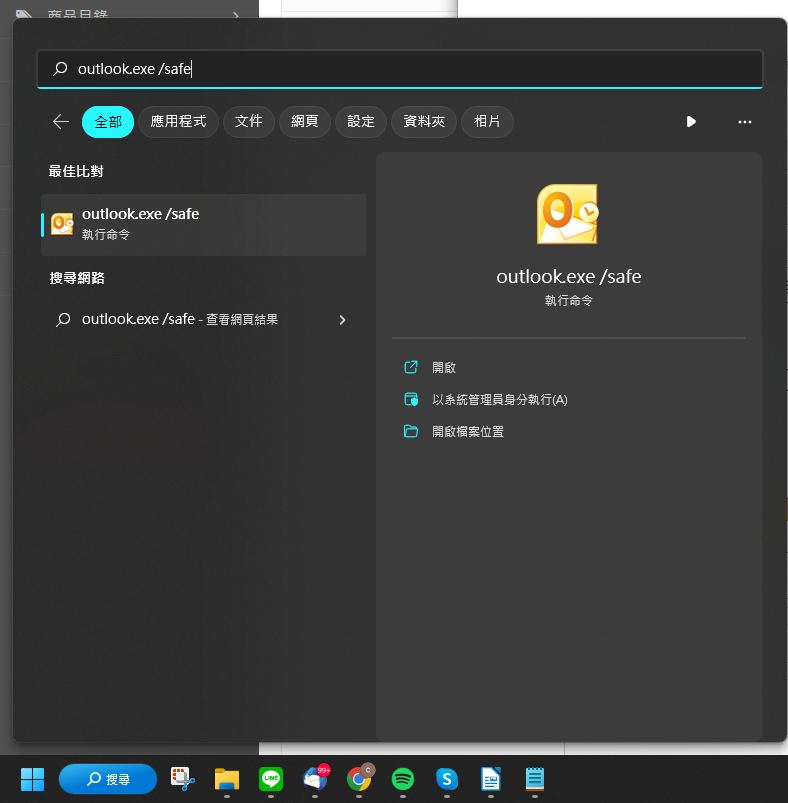Choose 以系統管理員身分執行 option

coord(499,400)
